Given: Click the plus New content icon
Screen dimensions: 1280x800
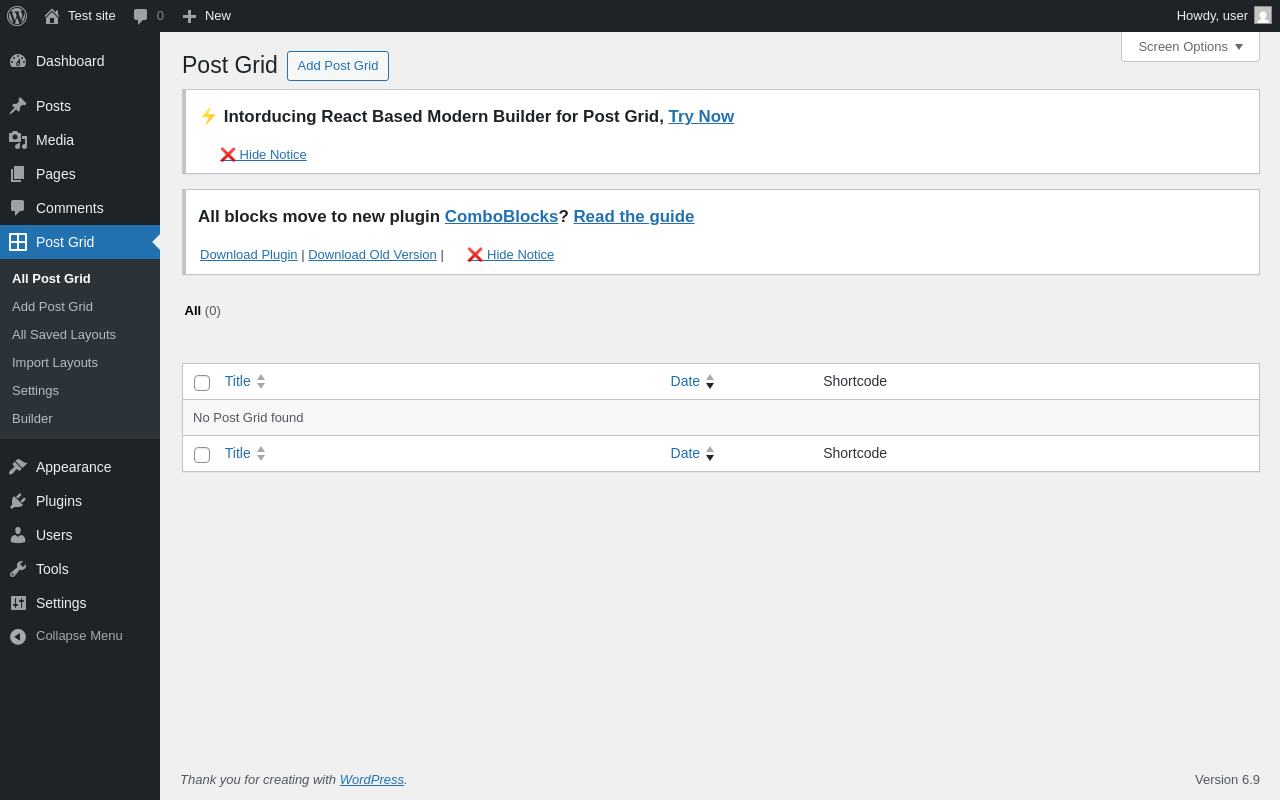Looking at the screenshot, I should [x=189, y=16].
